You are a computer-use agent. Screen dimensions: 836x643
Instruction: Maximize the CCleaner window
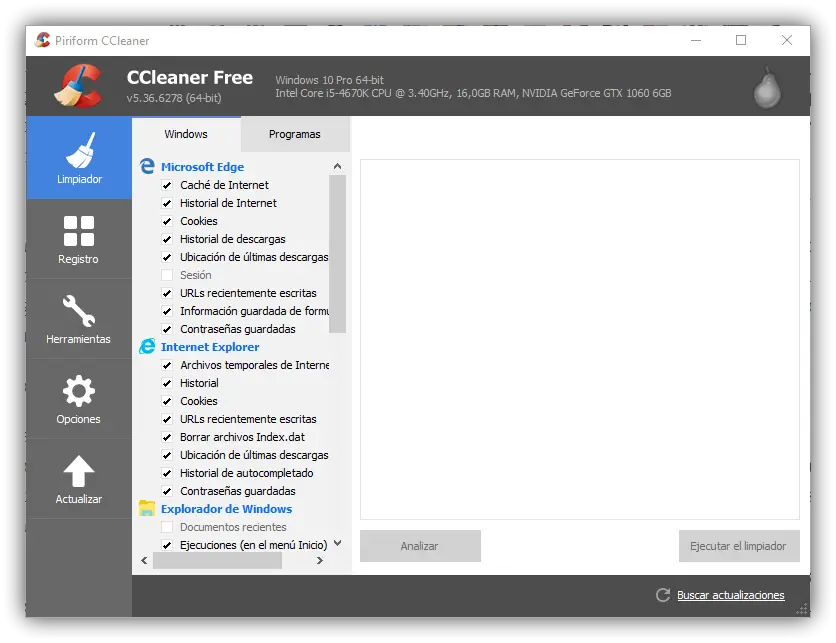[x=741, y=40]
